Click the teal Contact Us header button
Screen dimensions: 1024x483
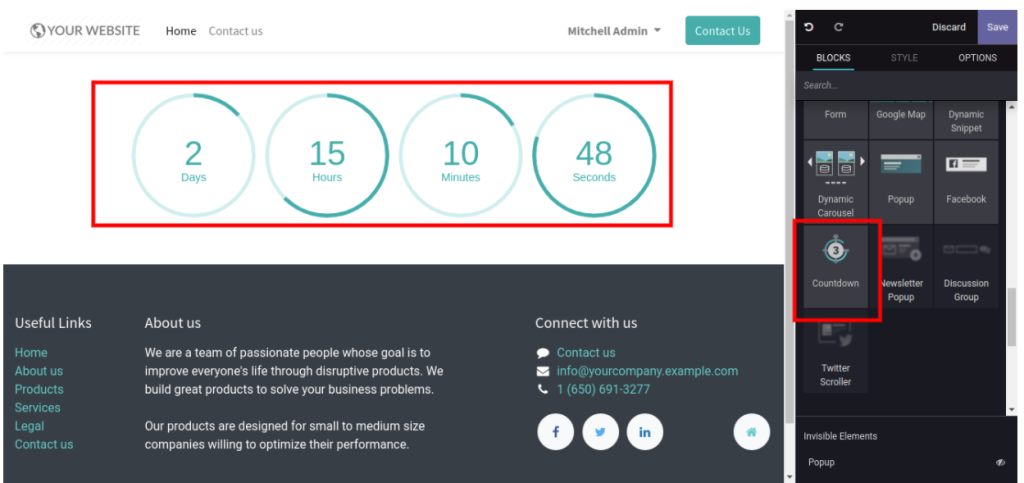pos(722,31)
